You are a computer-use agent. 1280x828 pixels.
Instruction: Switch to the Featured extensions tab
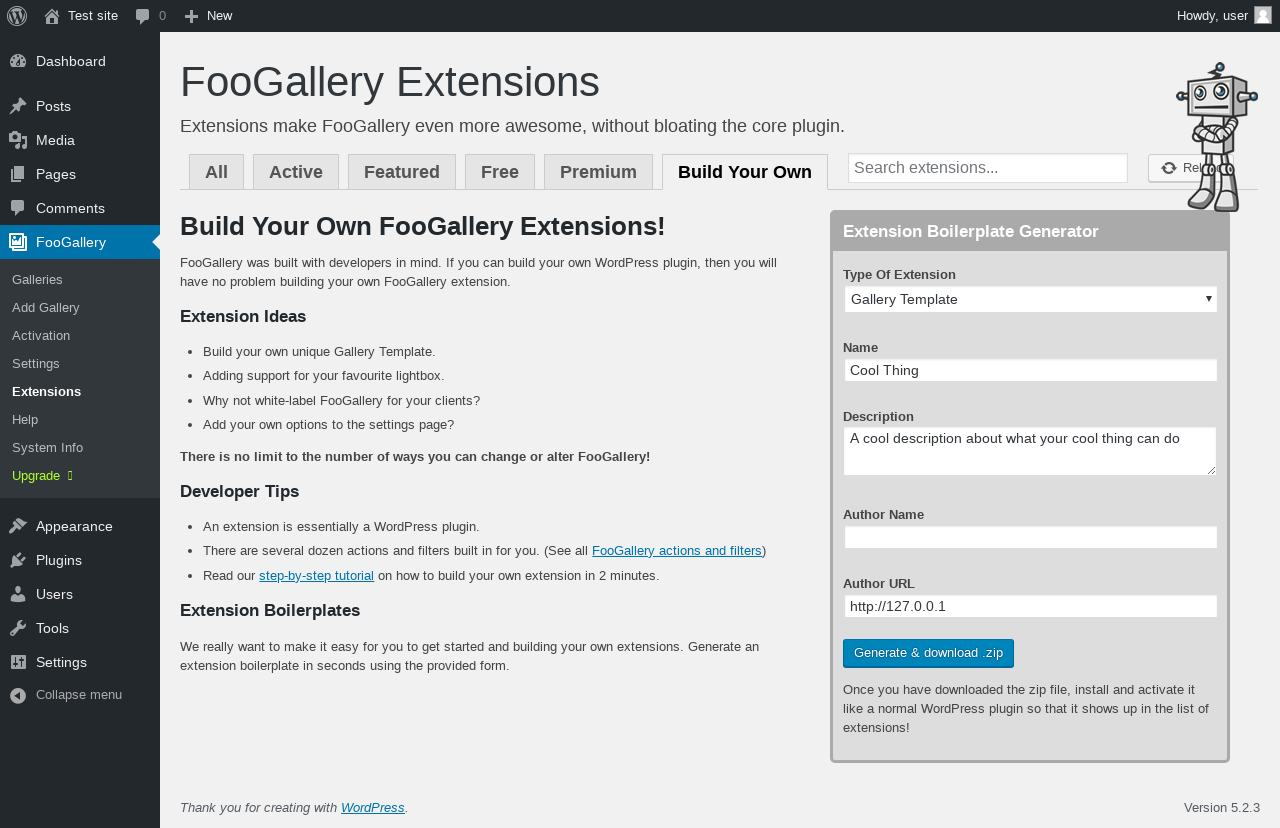coord(402,172)
